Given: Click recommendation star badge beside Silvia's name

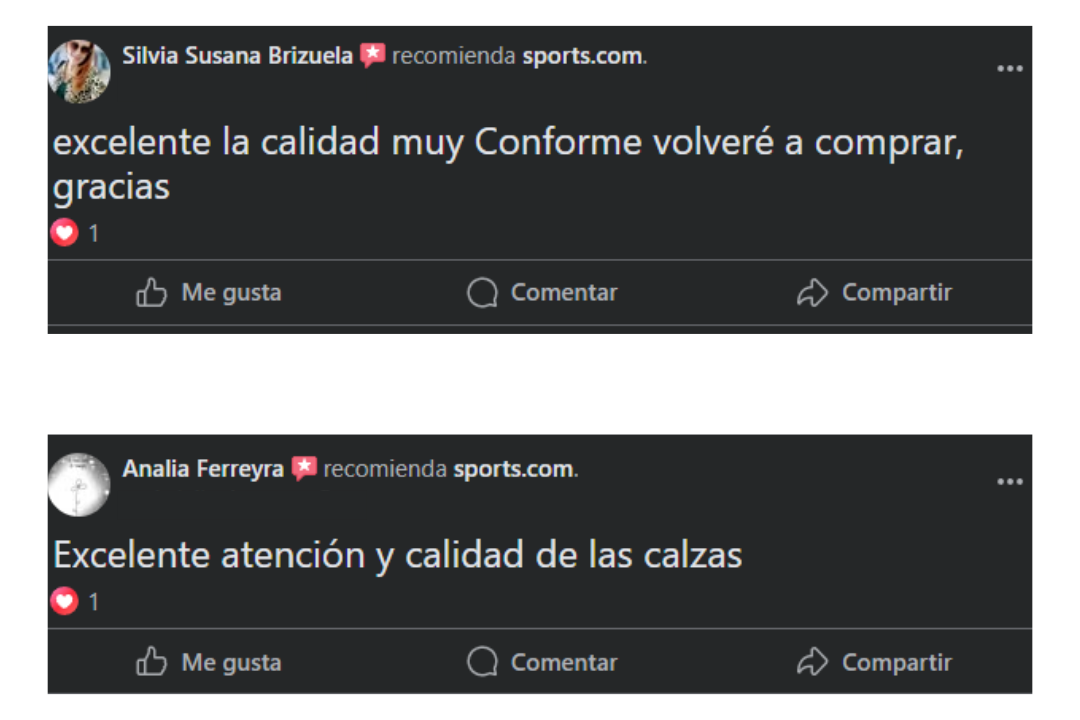Looking at the screenshot, I should tap(373, 55).
